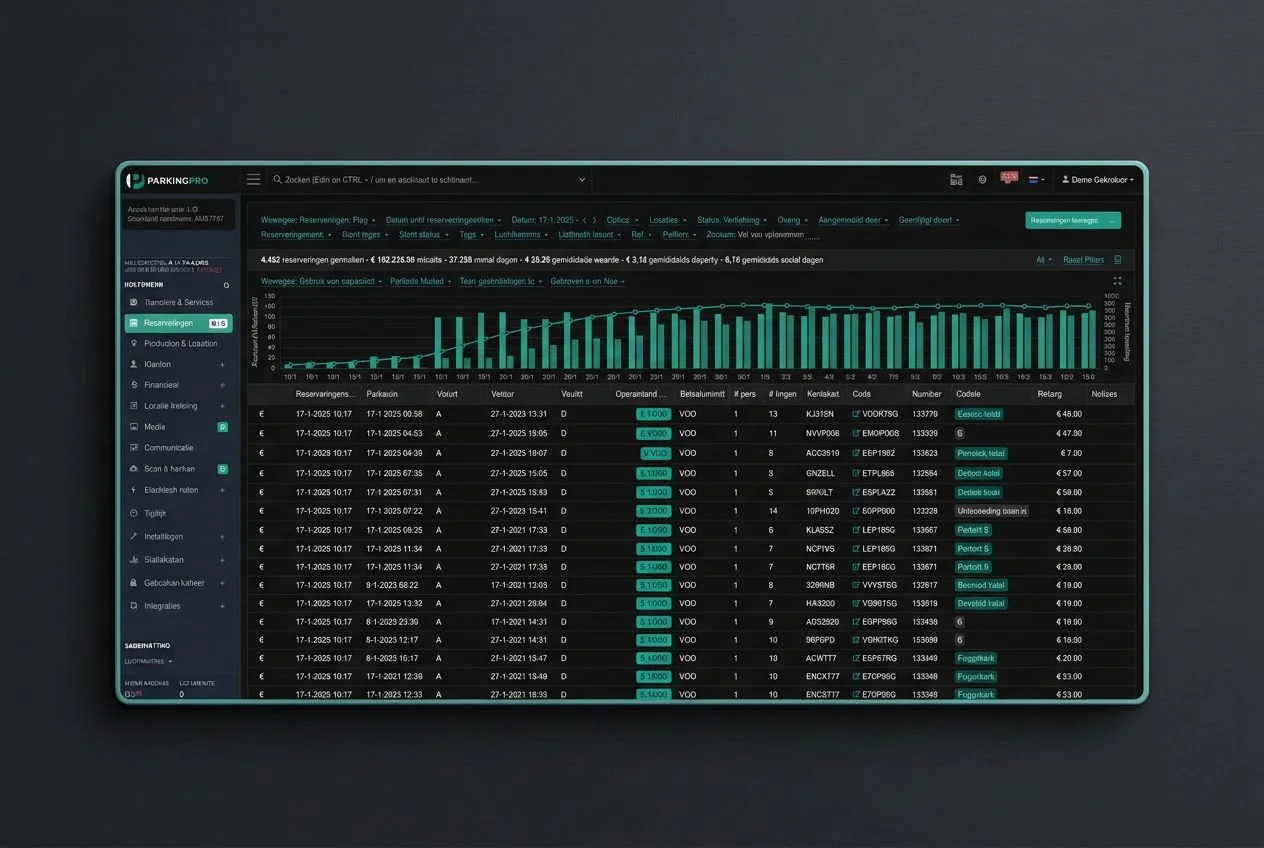Click the export icon beside Raset Pfiters
Viewport: 1264px width, 848px height.
coord(1118,260)
